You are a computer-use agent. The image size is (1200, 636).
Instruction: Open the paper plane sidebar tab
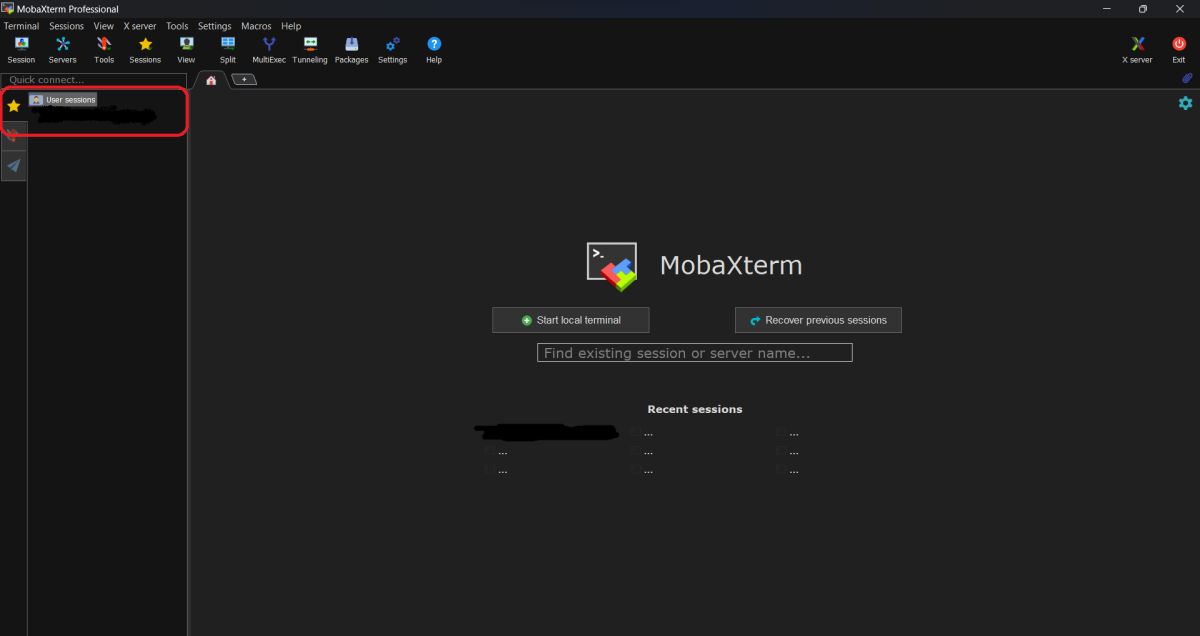(14, 166)
